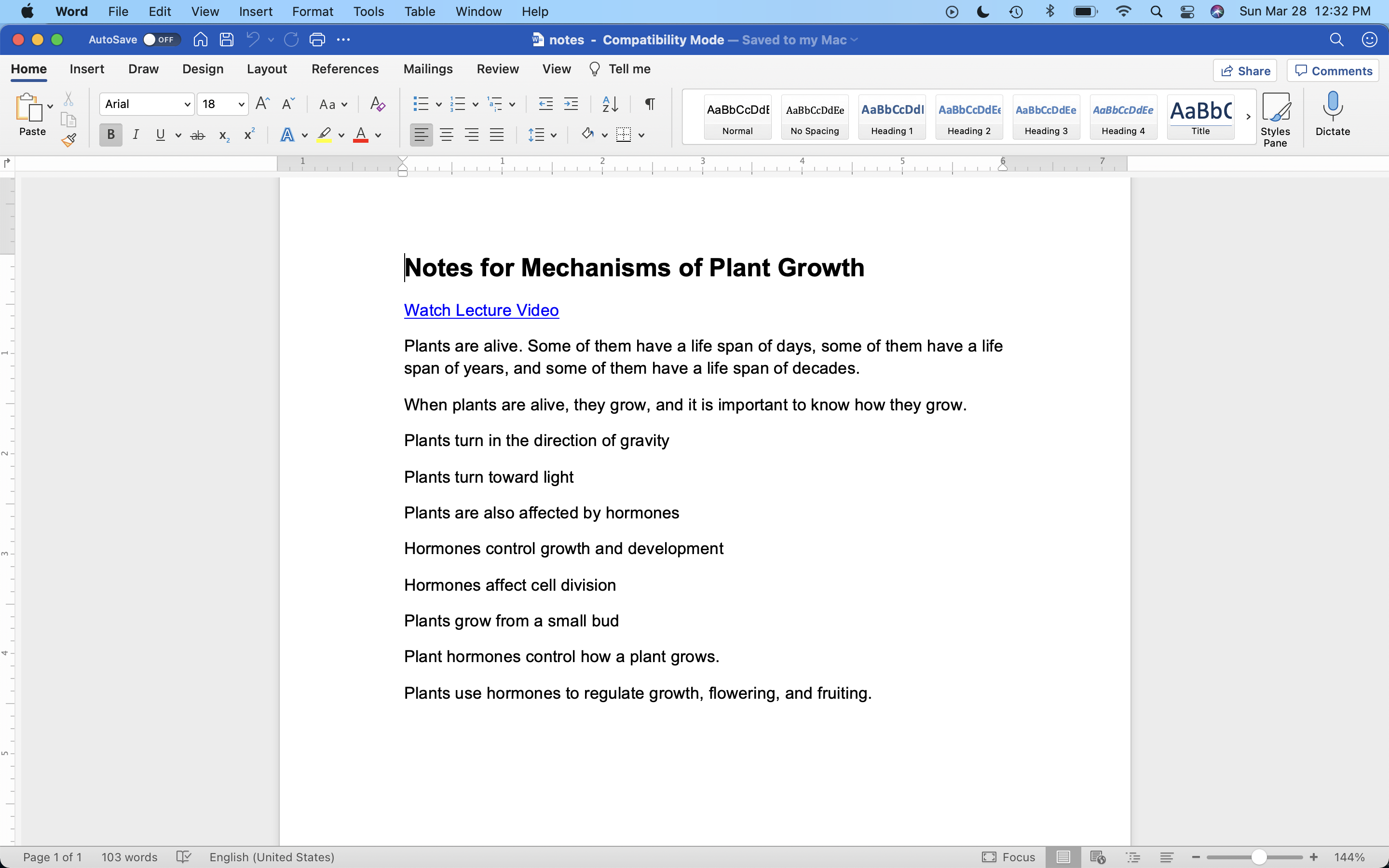Screen dimensions: 1389x868
Task: Open the Styles Pane
Action: (x=1275, y=120)
